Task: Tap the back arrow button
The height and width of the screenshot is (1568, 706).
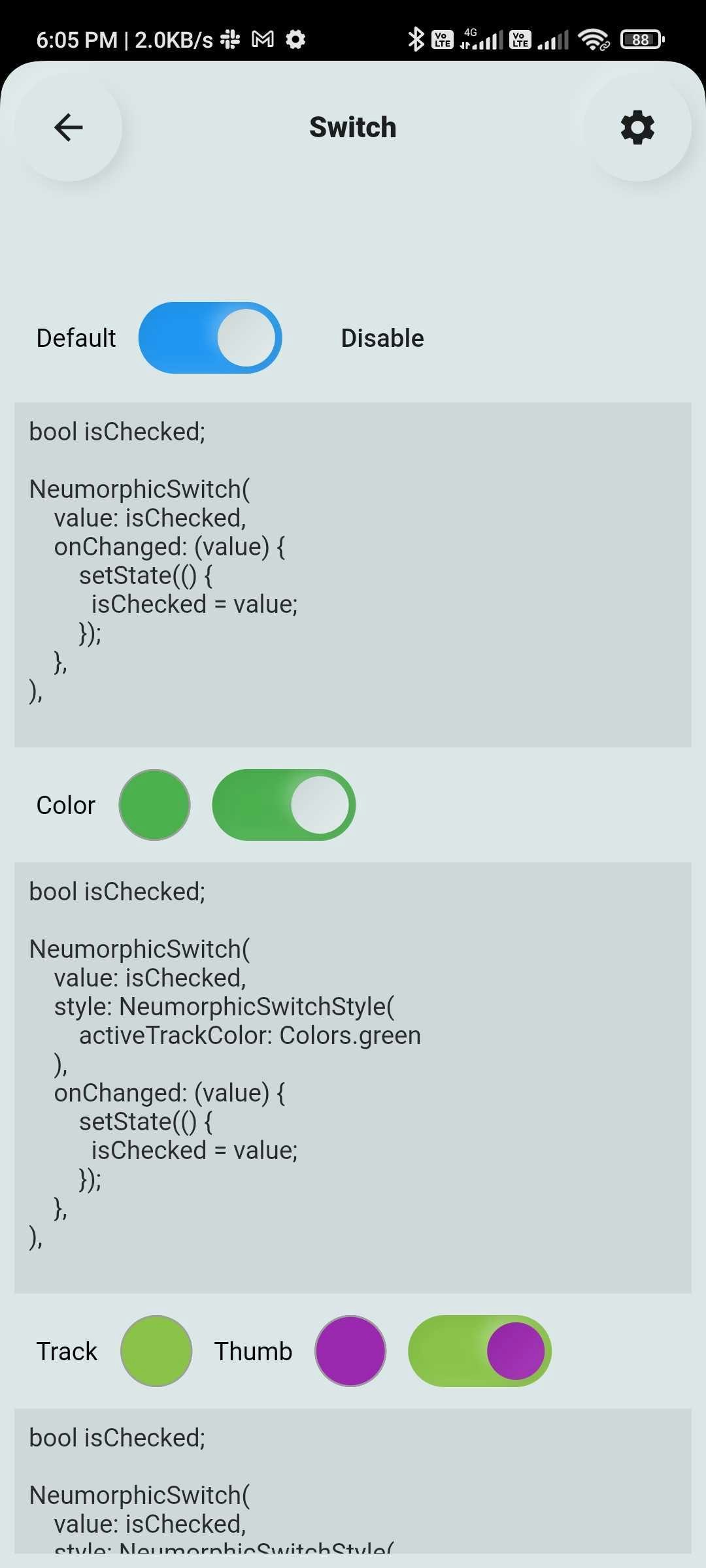Action: (x=69, y=127)
